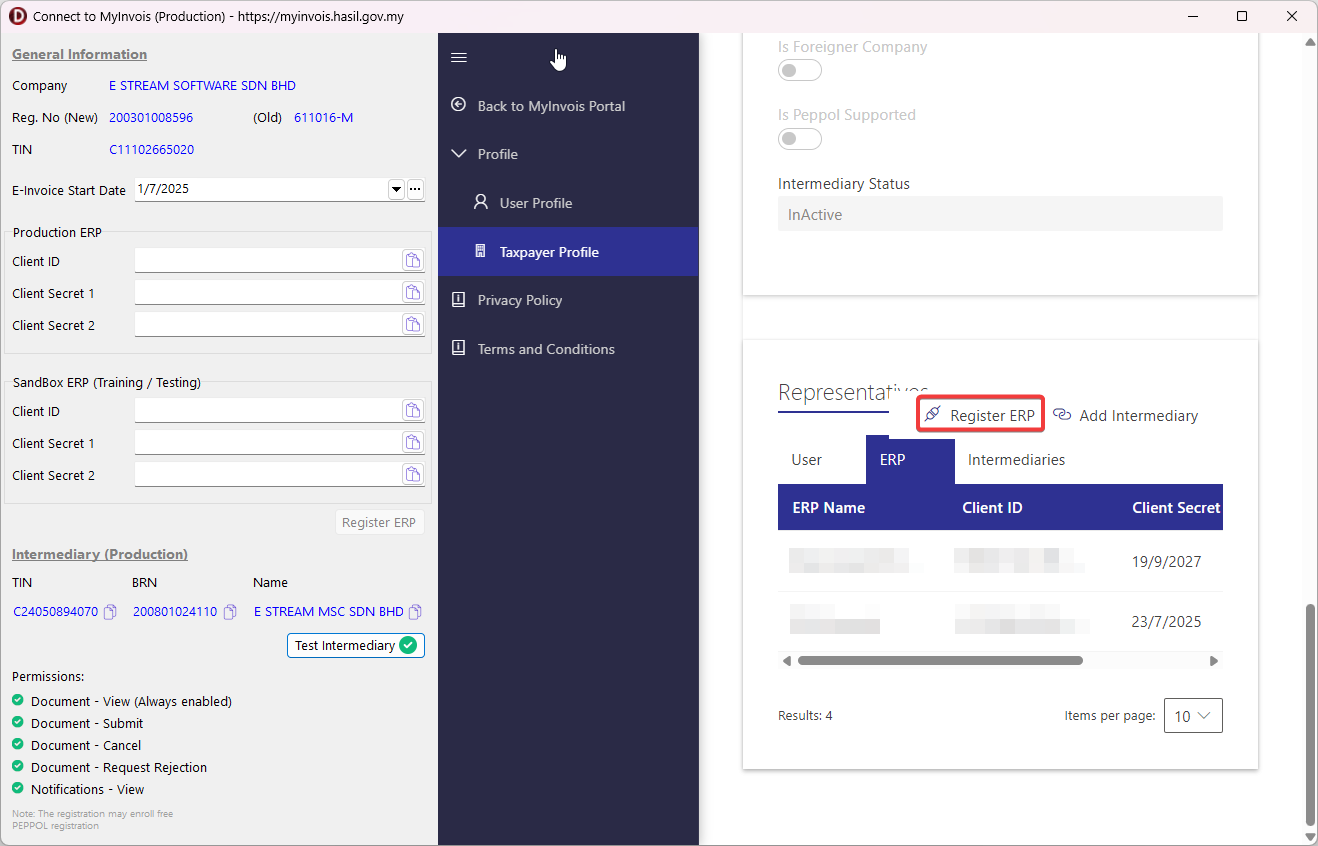
Task: Open User Profile in the sidebar
Action: pyautogui.click(x=535, y=203)
